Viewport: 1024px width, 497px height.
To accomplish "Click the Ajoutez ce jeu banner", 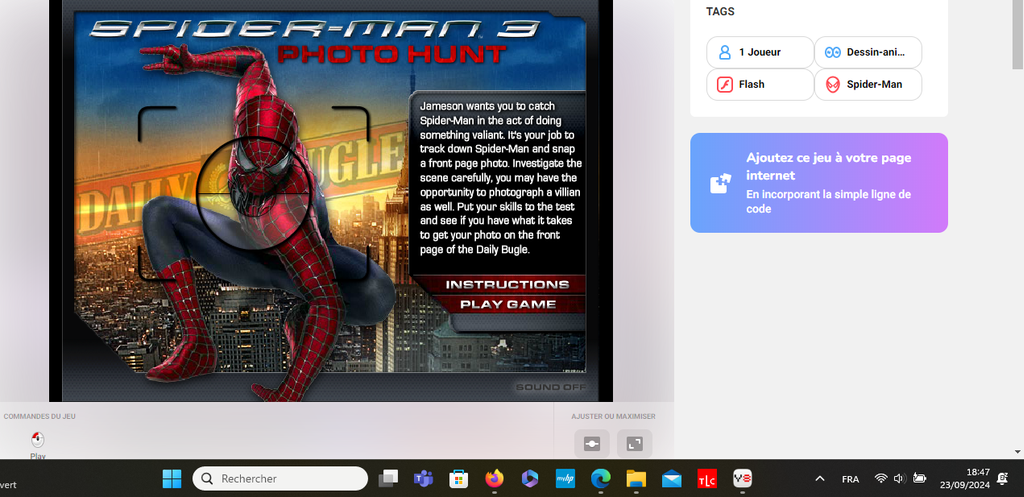I will click(818, 182).
